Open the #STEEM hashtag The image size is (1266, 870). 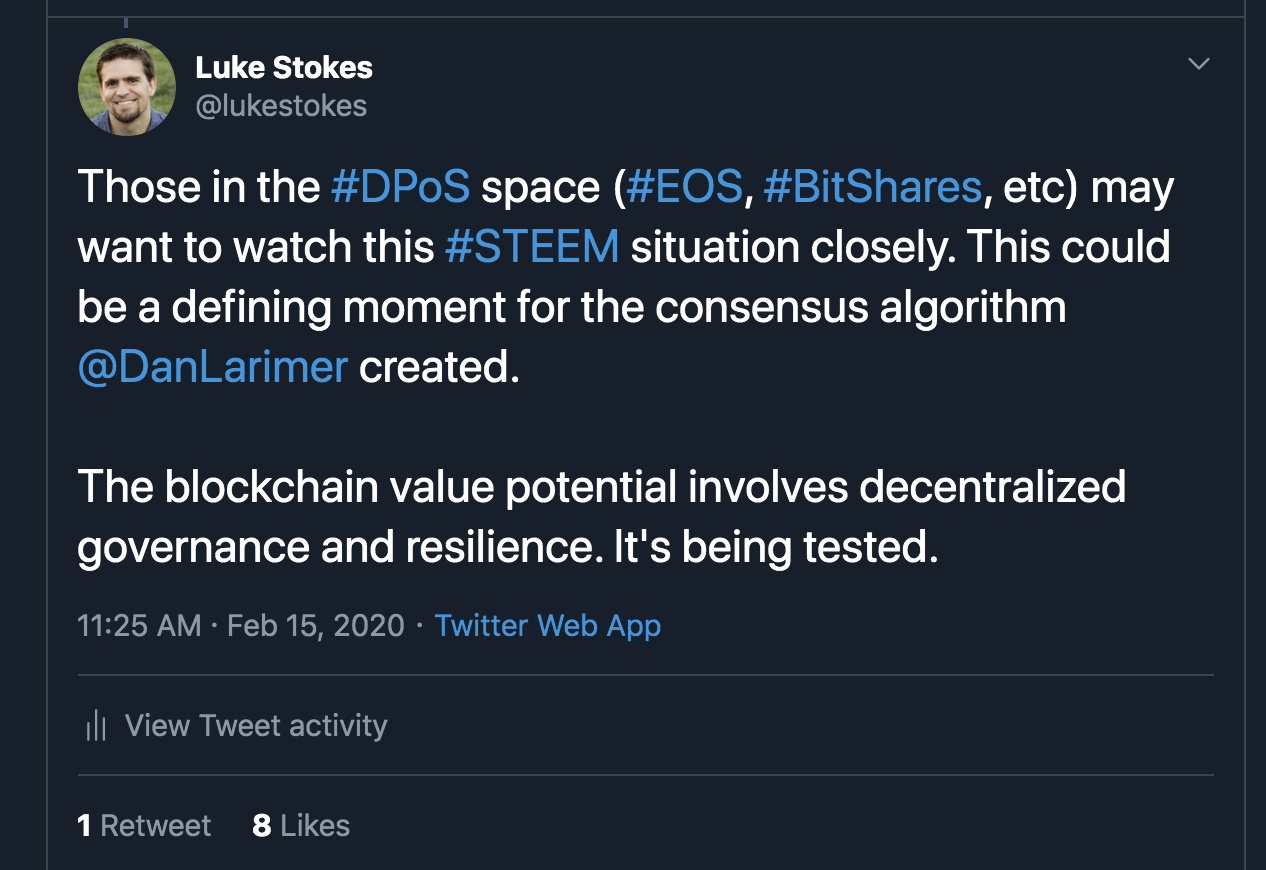pos(531,248)
